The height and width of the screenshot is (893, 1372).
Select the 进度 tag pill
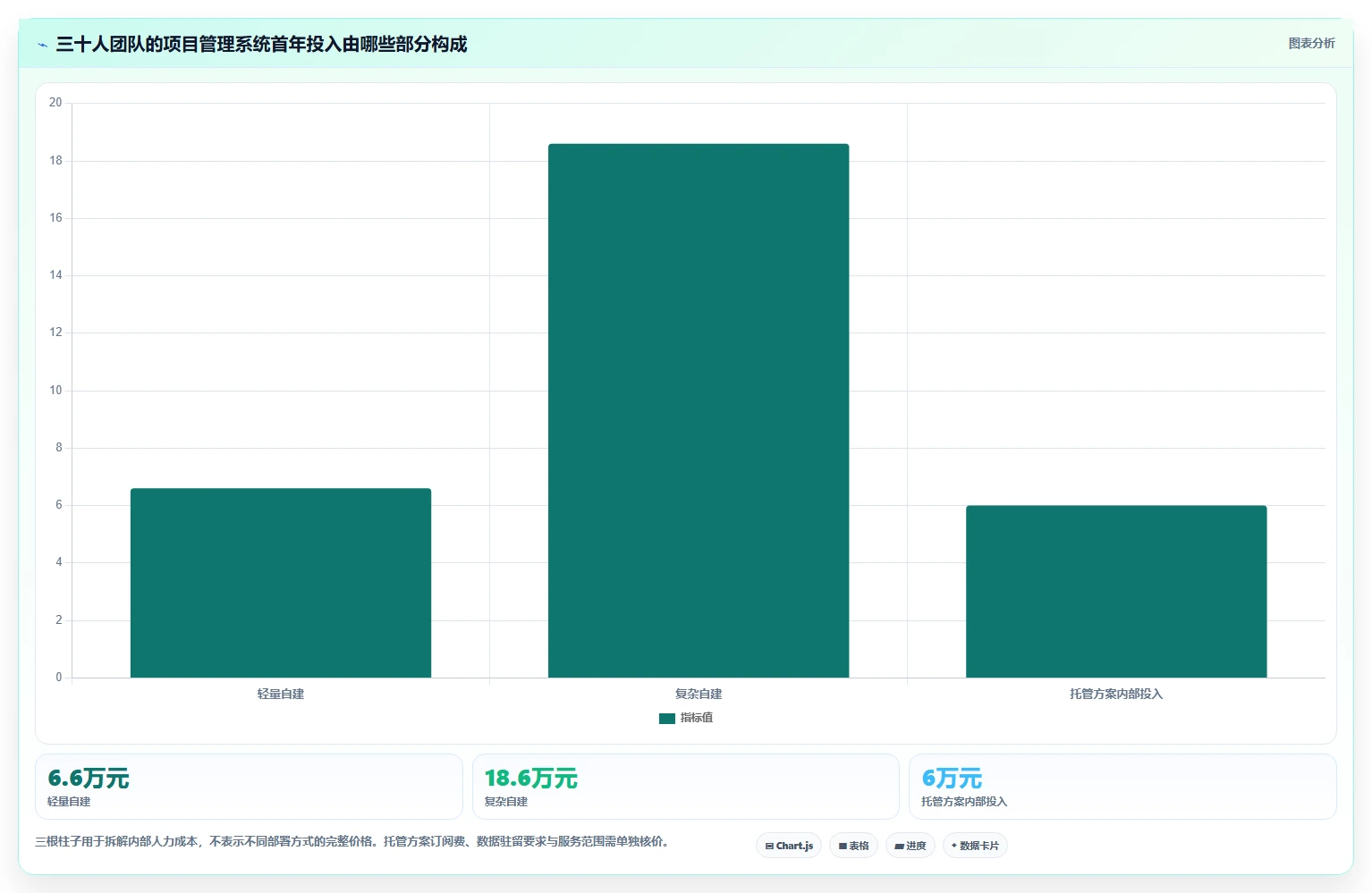[910, 846]
